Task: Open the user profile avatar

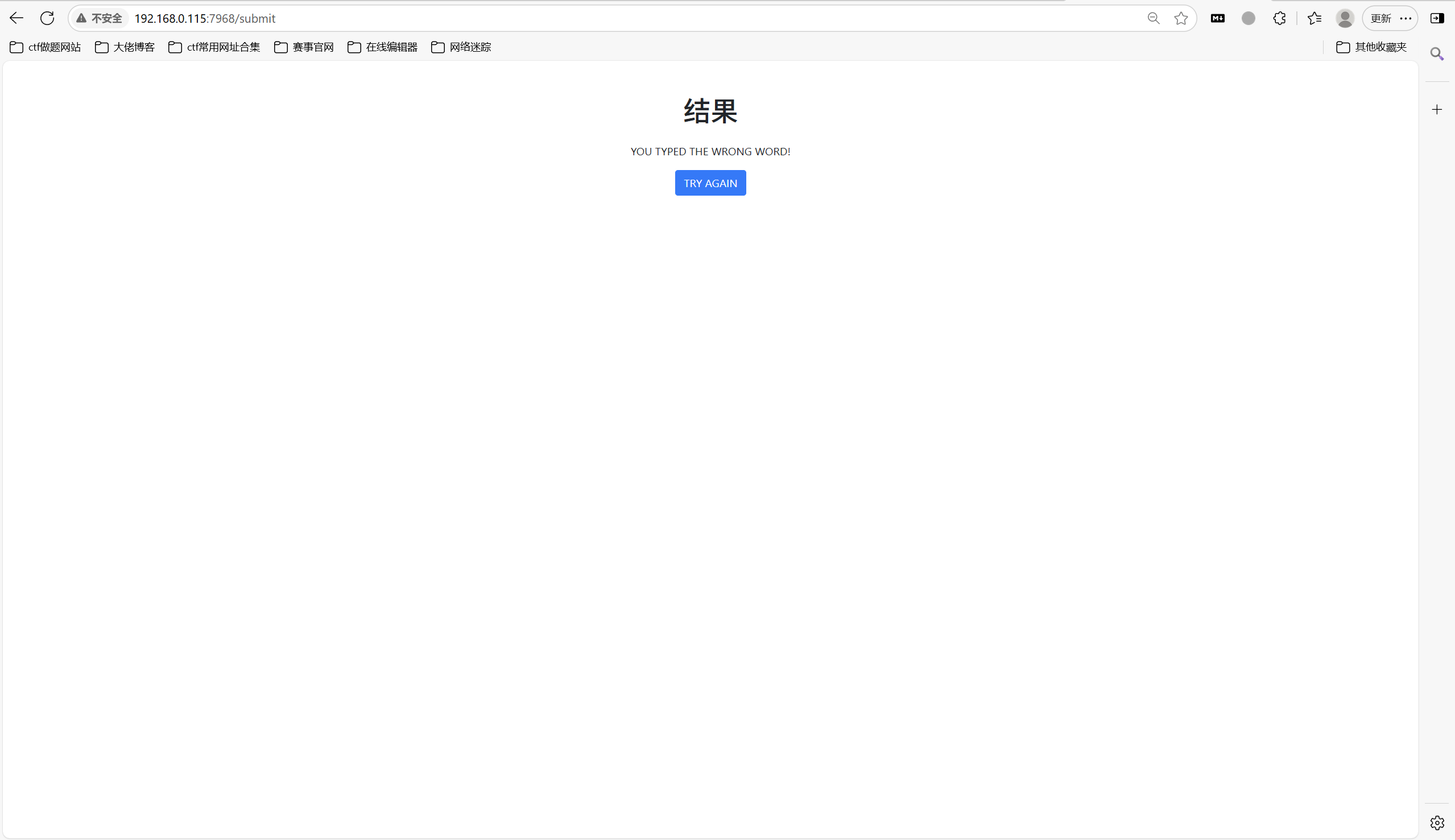Action: [x=1345, y=18]
